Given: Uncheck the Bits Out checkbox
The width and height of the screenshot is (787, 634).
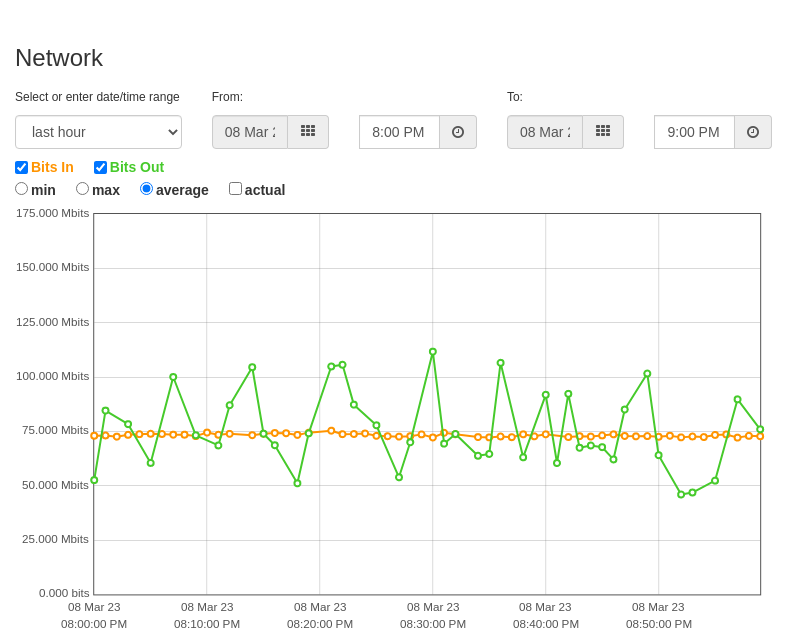Looking at the screenshot, I should (100, 167).
